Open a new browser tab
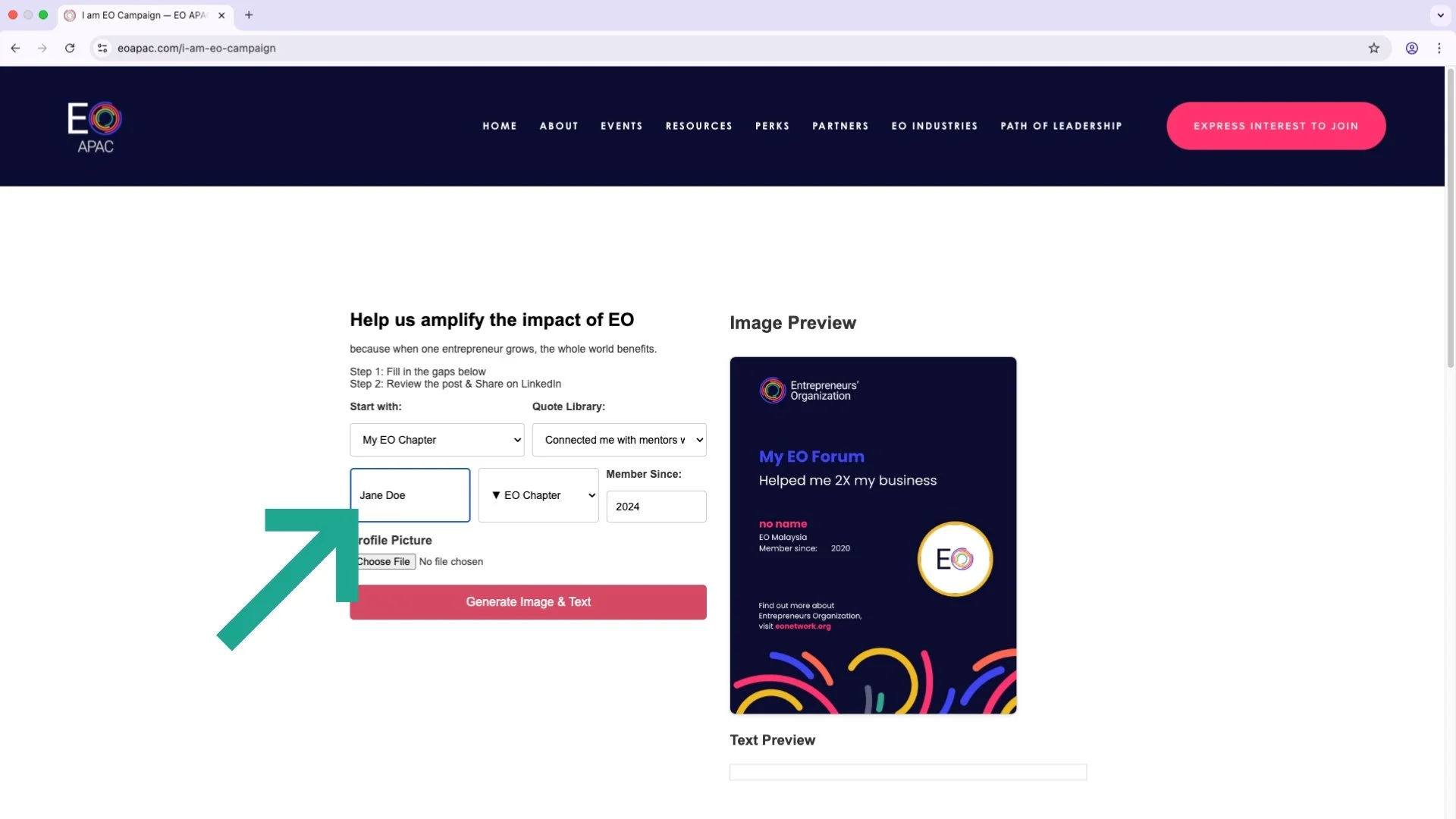This screenshot has width=1456, height=819. tap(249, 15)
